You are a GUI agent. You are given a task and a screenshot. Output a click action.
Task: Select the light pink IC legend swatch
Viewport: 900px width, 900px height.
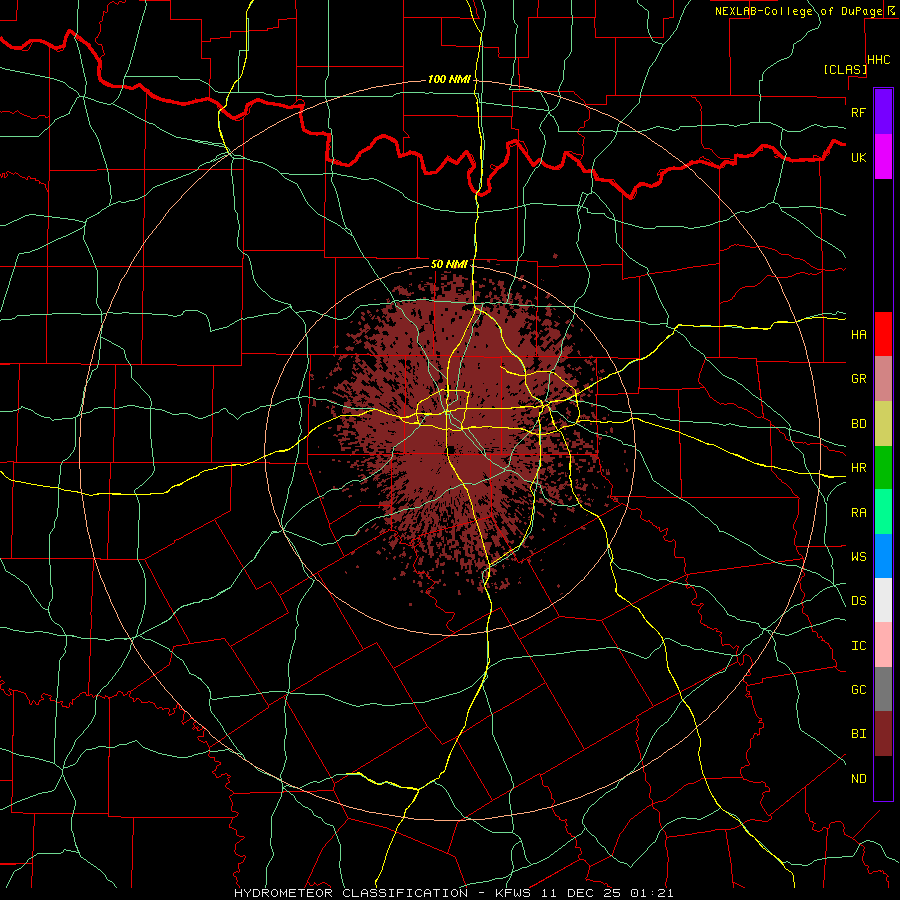coord(883,645)
